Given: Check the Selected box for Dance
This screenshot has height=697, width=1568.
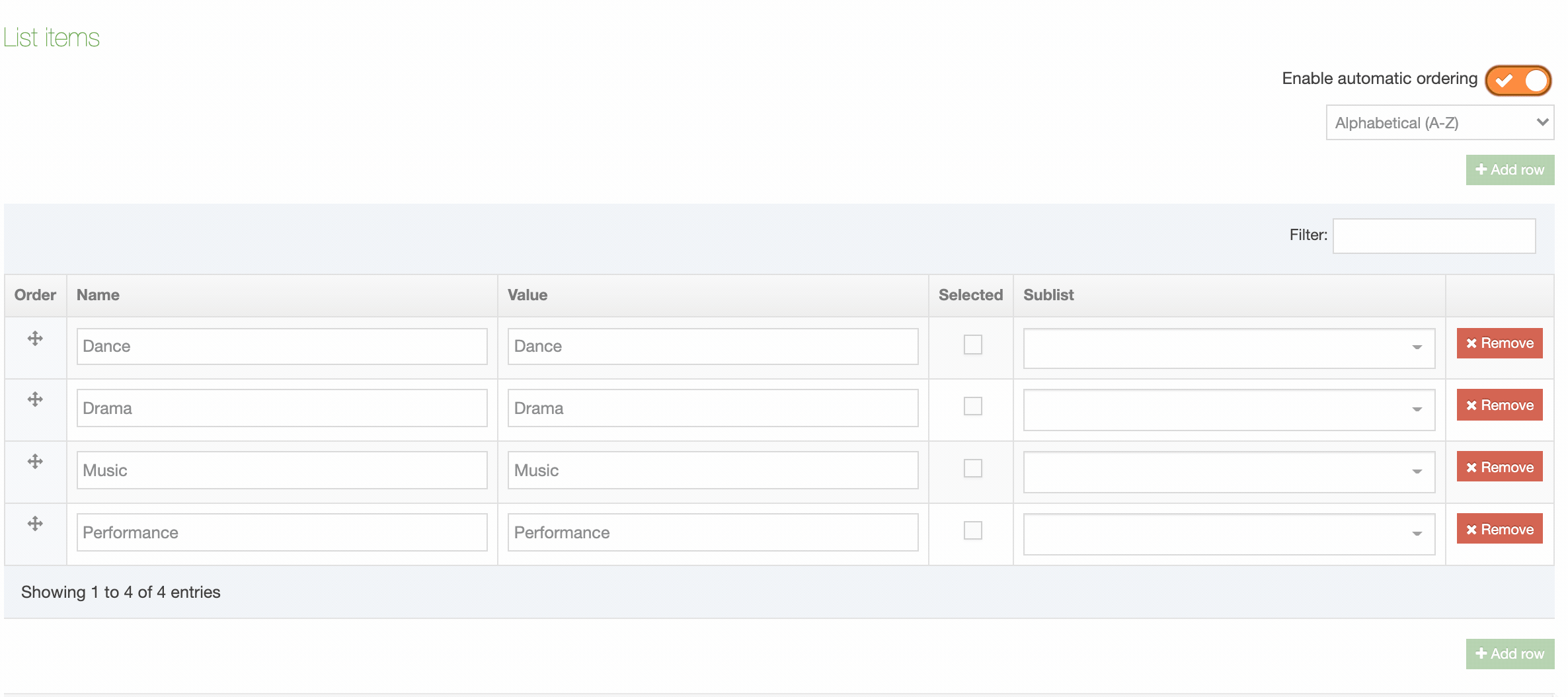Looking at the screenshot, I should point(972,345).
